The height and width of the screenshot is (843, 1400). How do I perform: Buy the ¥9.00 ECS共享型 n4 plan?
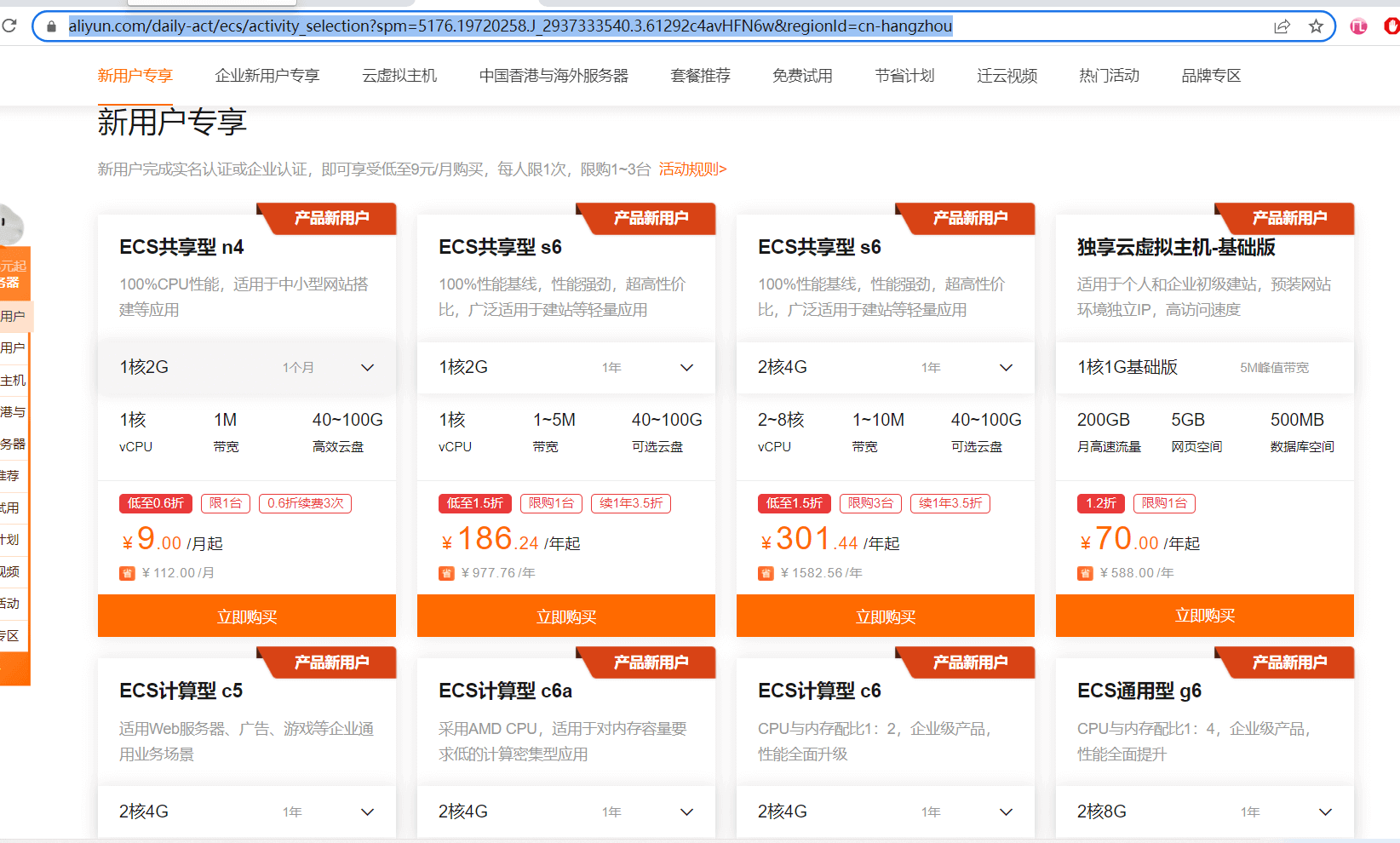pos(247,616)
